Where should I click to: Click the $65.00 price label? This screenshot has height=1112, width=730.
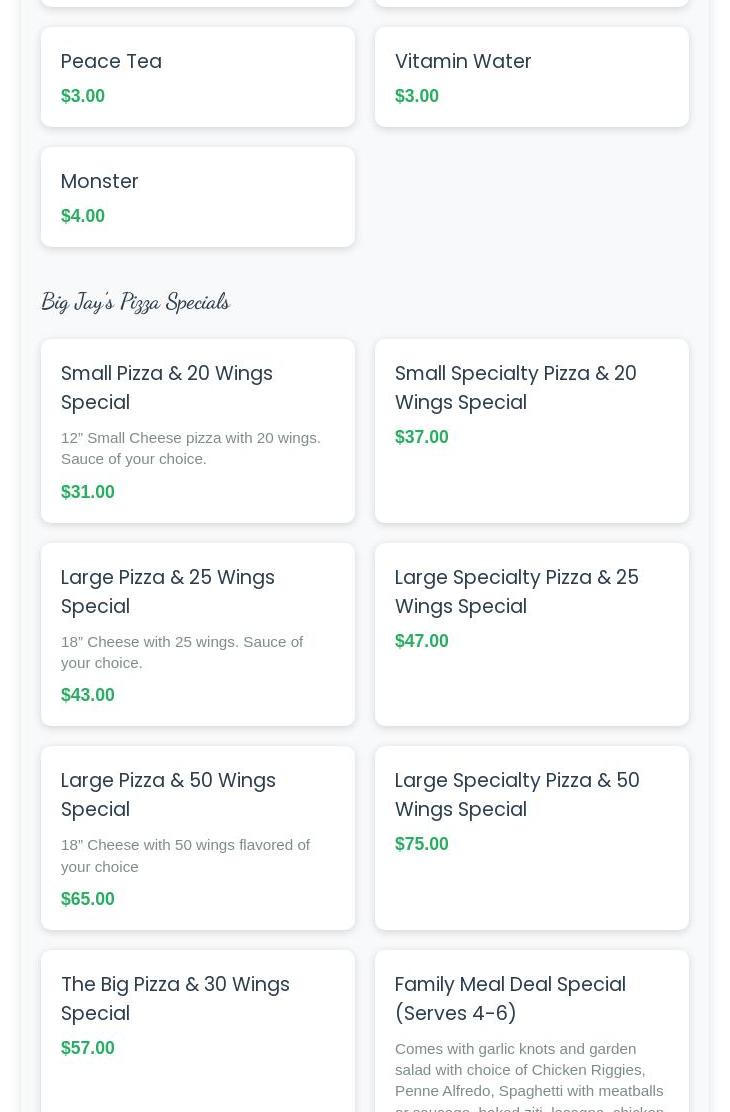click(88, 899)
